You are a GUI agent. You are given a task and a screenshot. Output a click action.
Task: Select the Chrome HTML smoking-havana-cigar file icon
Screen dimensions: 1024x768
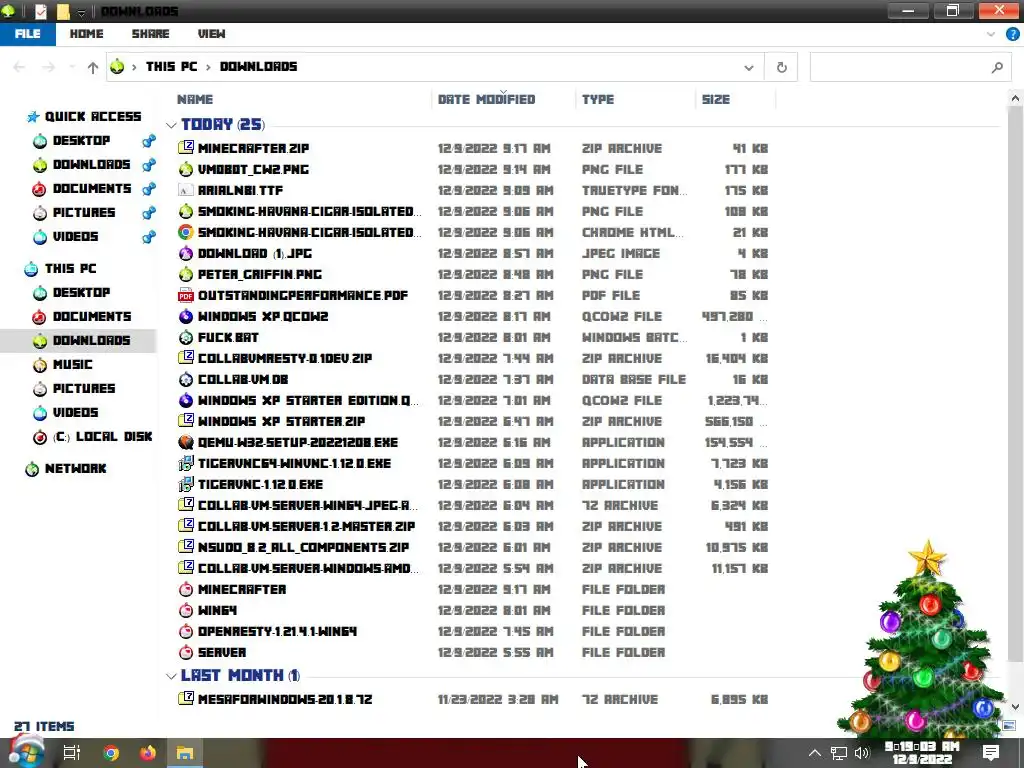click(x=186, y=232)
